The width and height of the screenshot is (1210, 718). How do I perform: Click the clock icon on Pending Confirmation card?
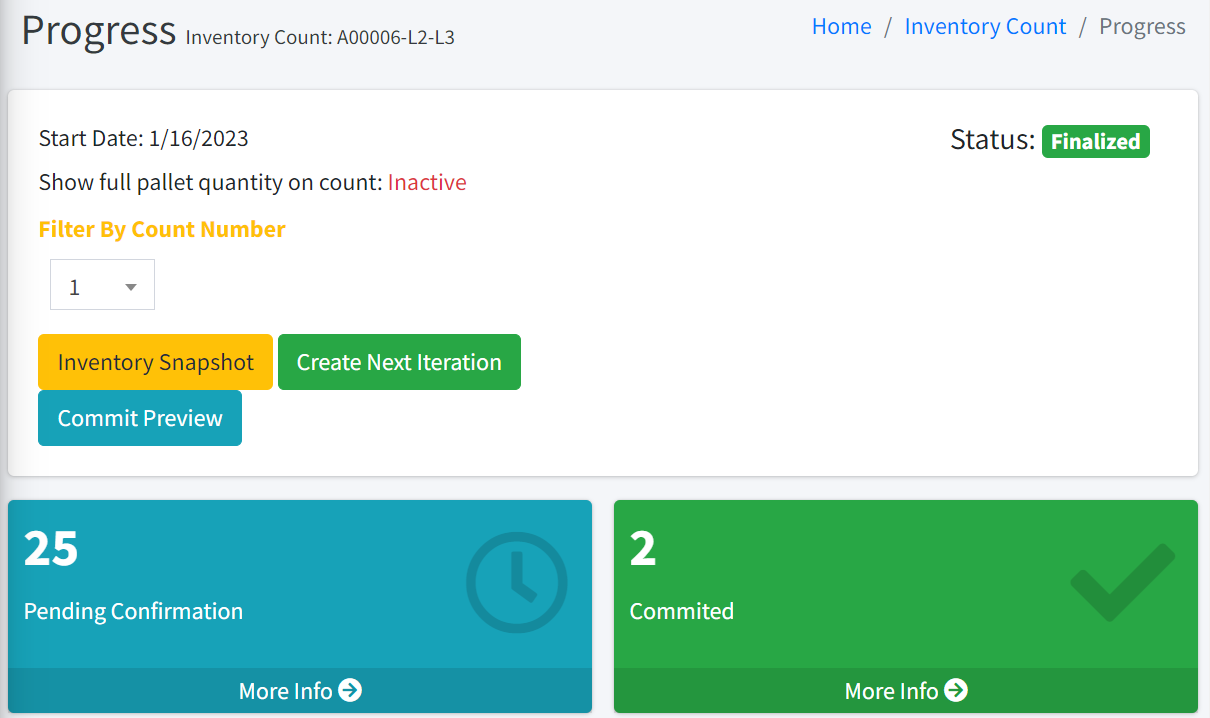[x=516, y=582]
